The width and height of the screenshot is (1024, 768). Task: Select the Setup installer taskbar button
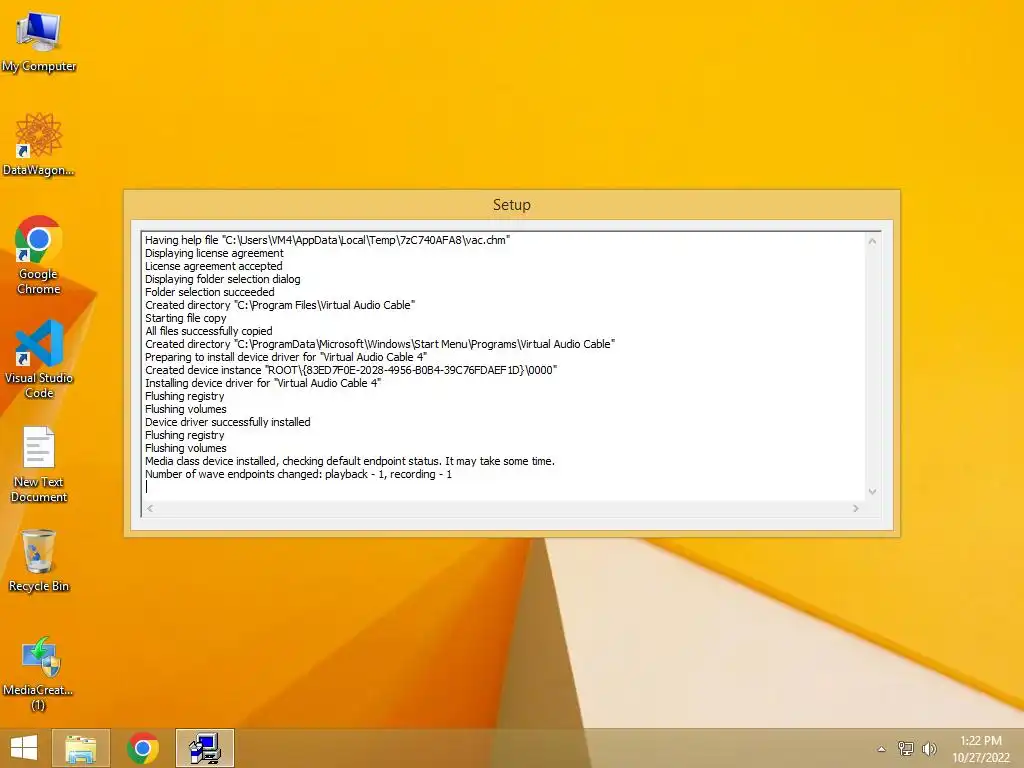(x=204, y=748)
